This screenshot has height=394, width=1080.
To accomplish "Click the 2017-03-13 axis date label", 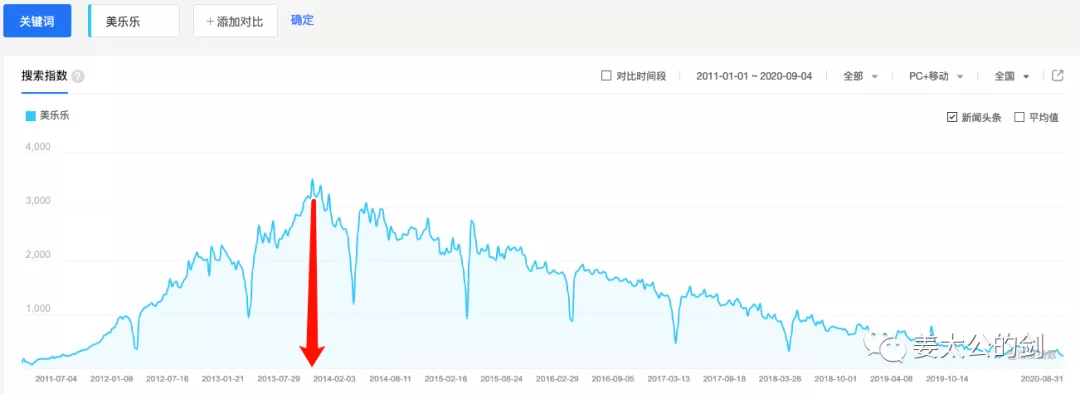I will pos(669,378).
